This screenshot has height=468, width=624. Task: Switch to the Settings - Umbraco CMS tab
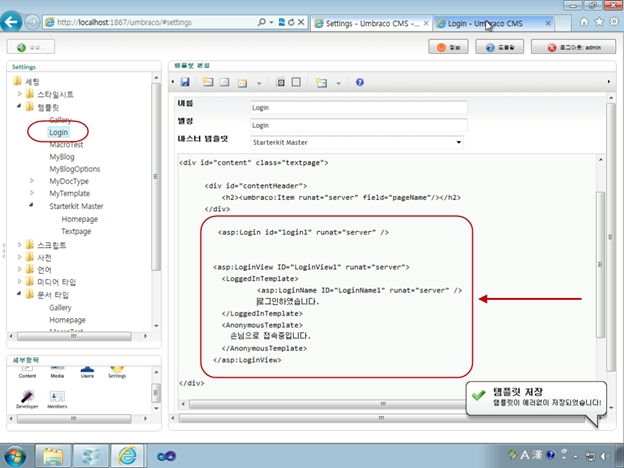tap(371, 23)
